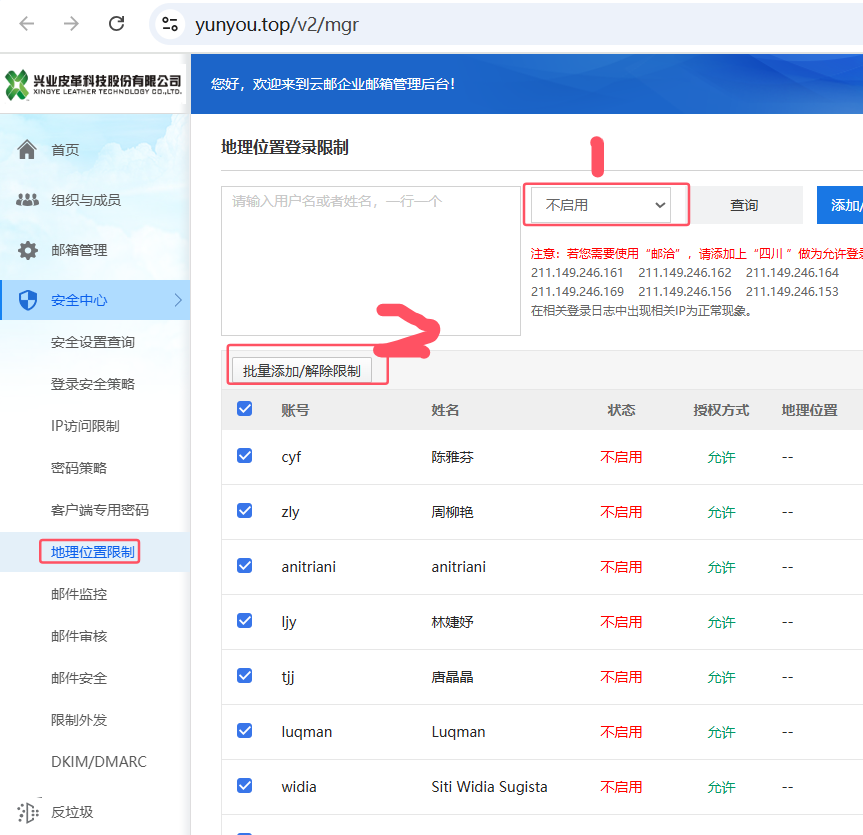
Task: Click the 反垃圾 sidebar icon
Action: coord(28,812)
